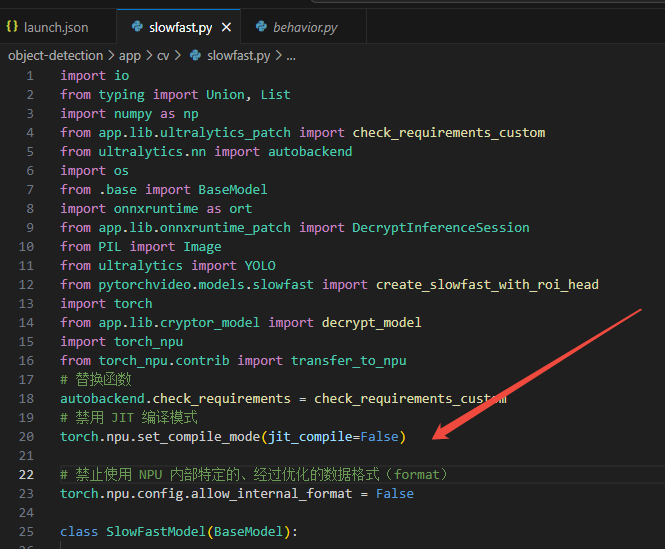This screenshot has width=665, height=549.
Task: Open the app folder breadcrumb
Action: pos(130,56)
